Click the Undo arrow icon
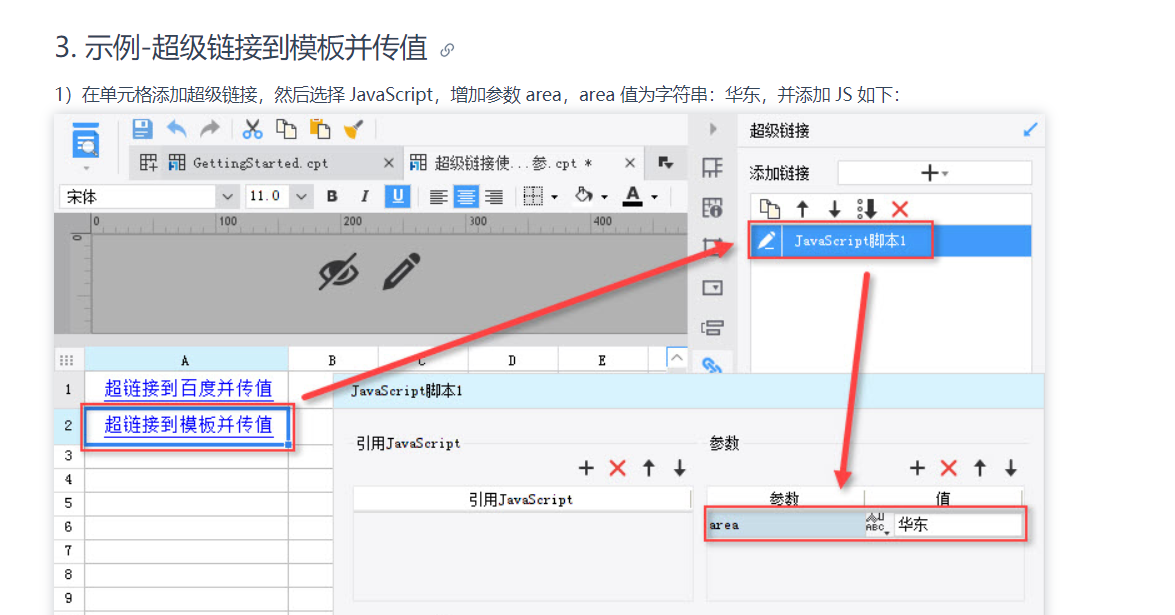 177,130
